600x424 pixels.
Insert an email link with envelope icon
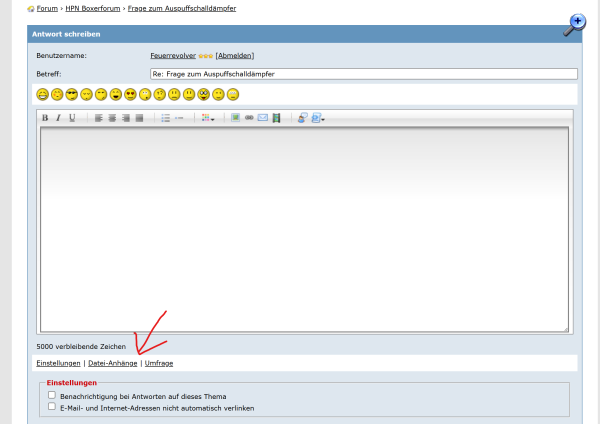pos(262,118)
